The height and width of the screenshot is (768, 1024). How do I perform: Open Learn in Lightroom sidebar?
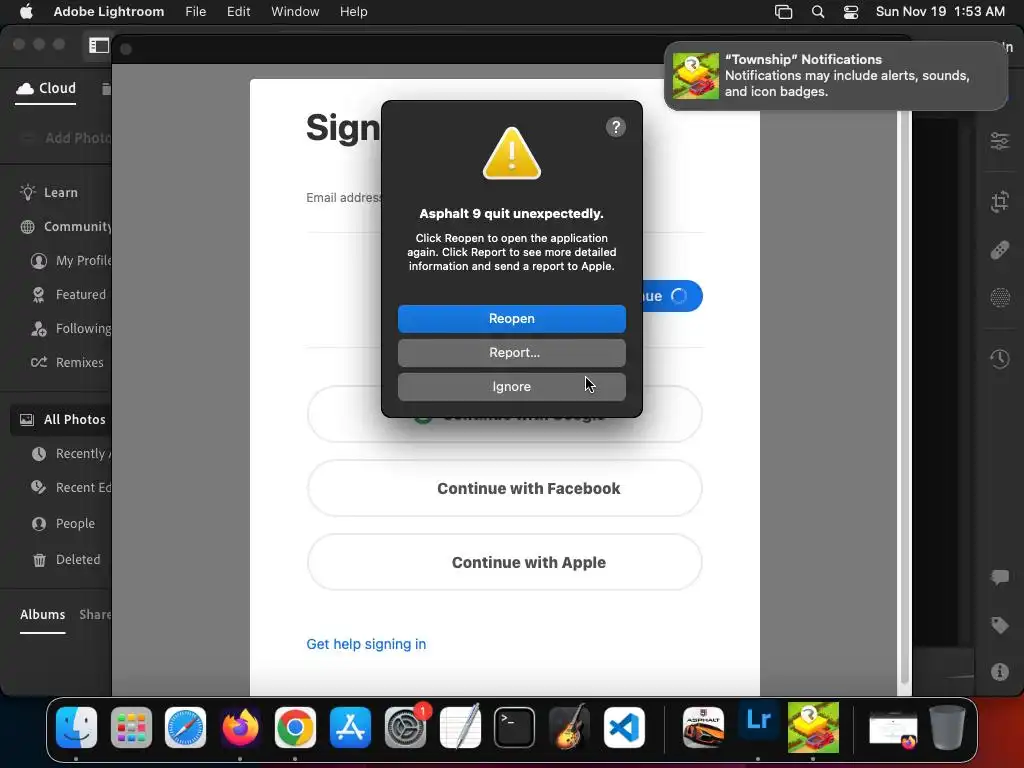pyautogui.click(x=50, y=193)
